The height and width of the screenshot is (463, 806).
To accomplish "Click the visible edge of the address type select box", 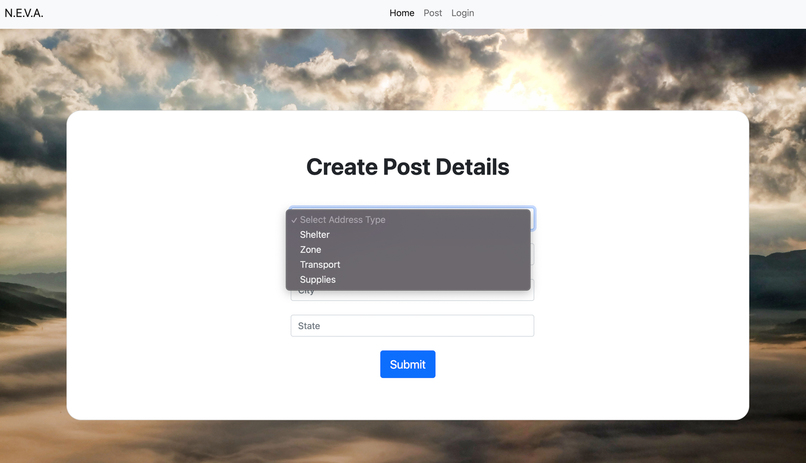I will (x=533, y=219).
